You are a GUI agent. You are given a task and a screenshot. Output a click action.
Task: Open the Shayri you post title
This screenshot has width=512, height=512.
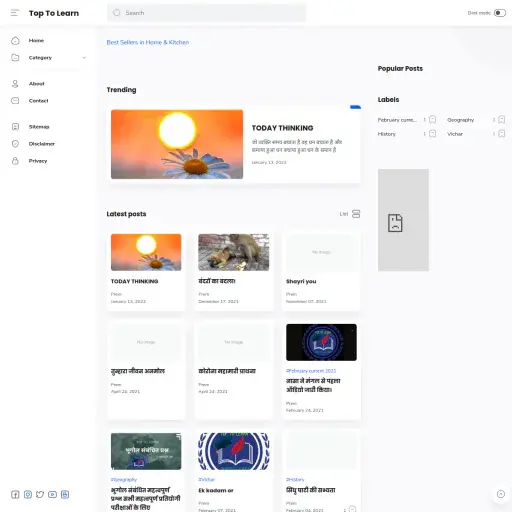(x=301, y=281)
